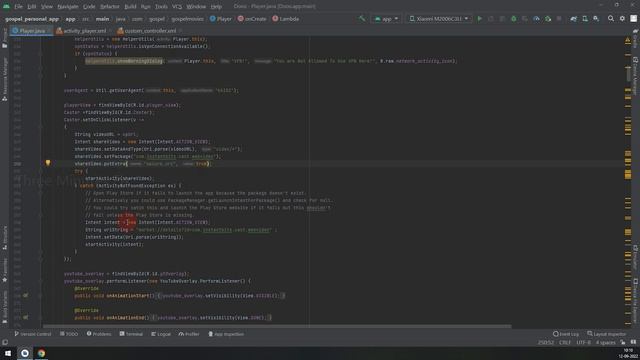Click the green Debug bug icon

click(513, 19)
